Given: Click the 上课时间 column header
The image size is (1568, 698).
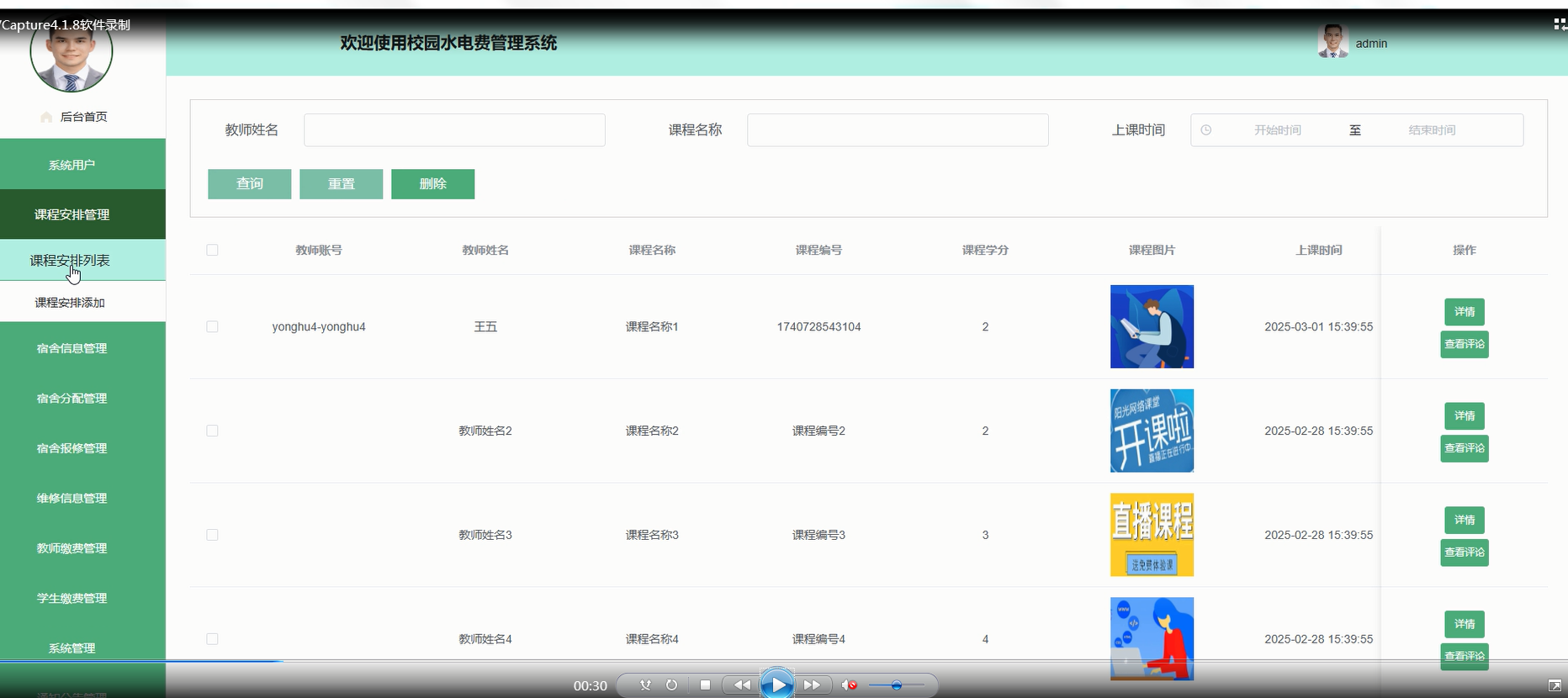Looking at the screenshot, I should [1318, 250].
